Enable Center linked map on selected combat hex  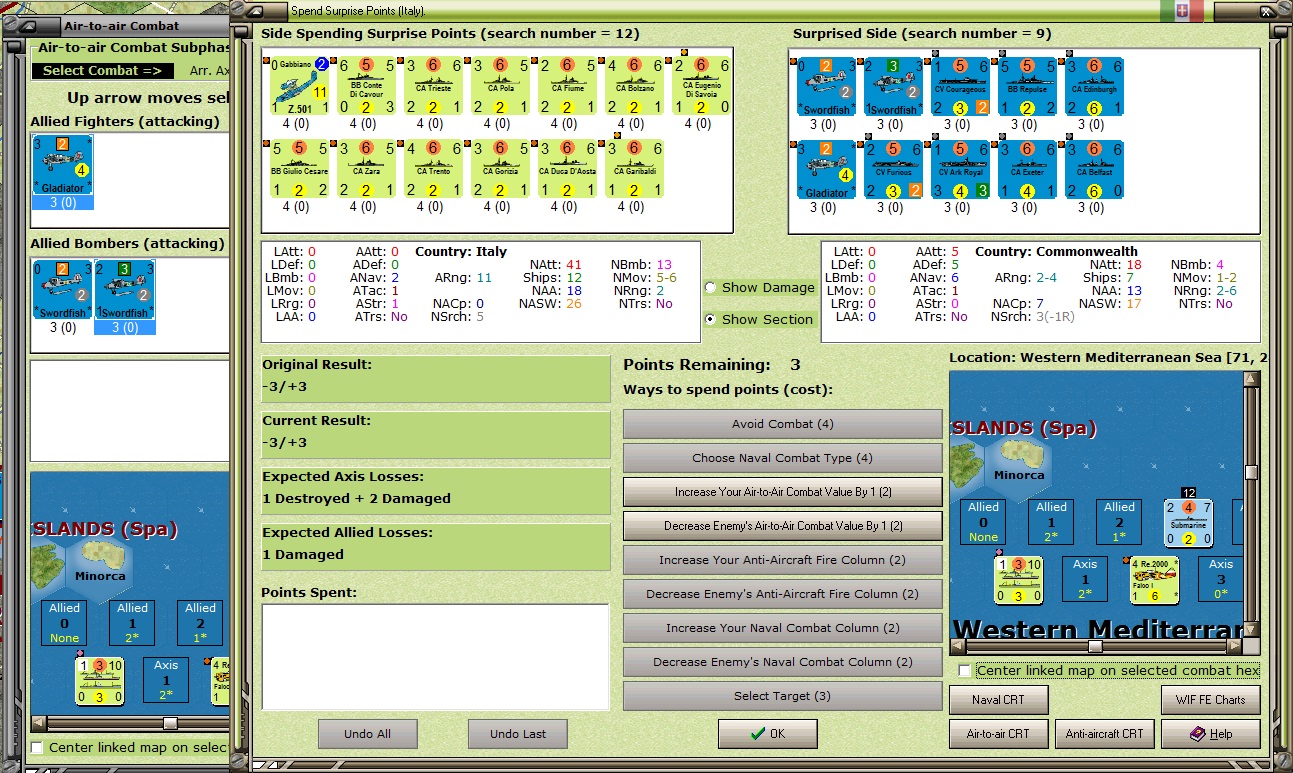964,671
